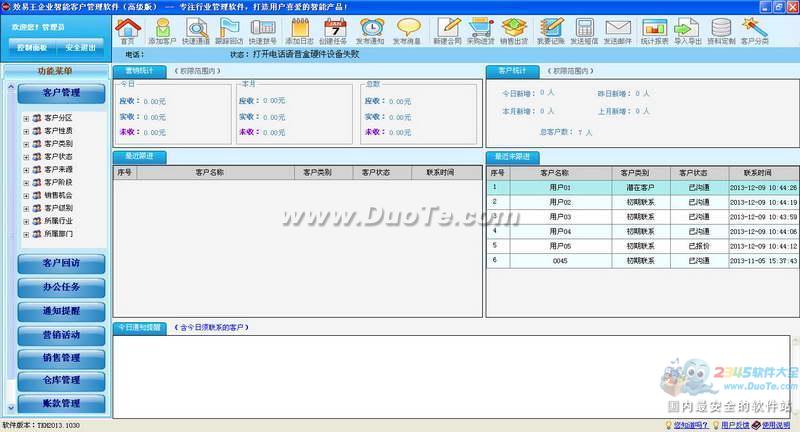The width and height of the screenshot is (800, 432).
Task: Click the 统计报表 statistics chart icon
Action: click(655, 32)
